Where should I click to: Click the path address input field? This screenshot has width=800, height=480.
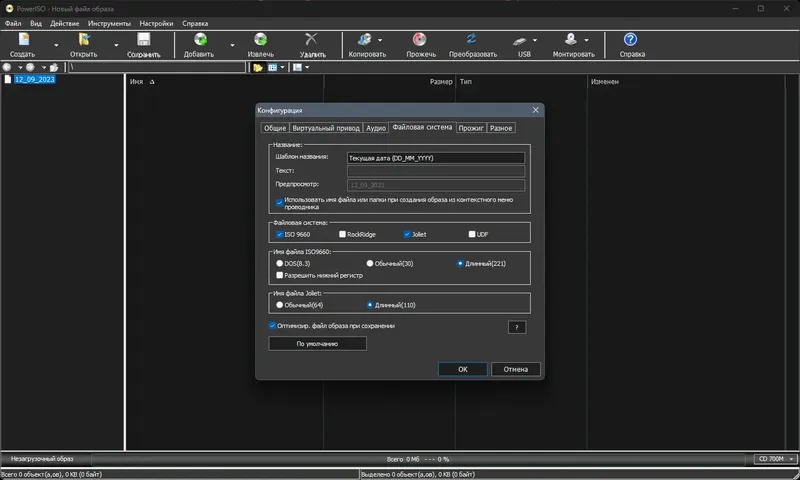click(157, 67)
